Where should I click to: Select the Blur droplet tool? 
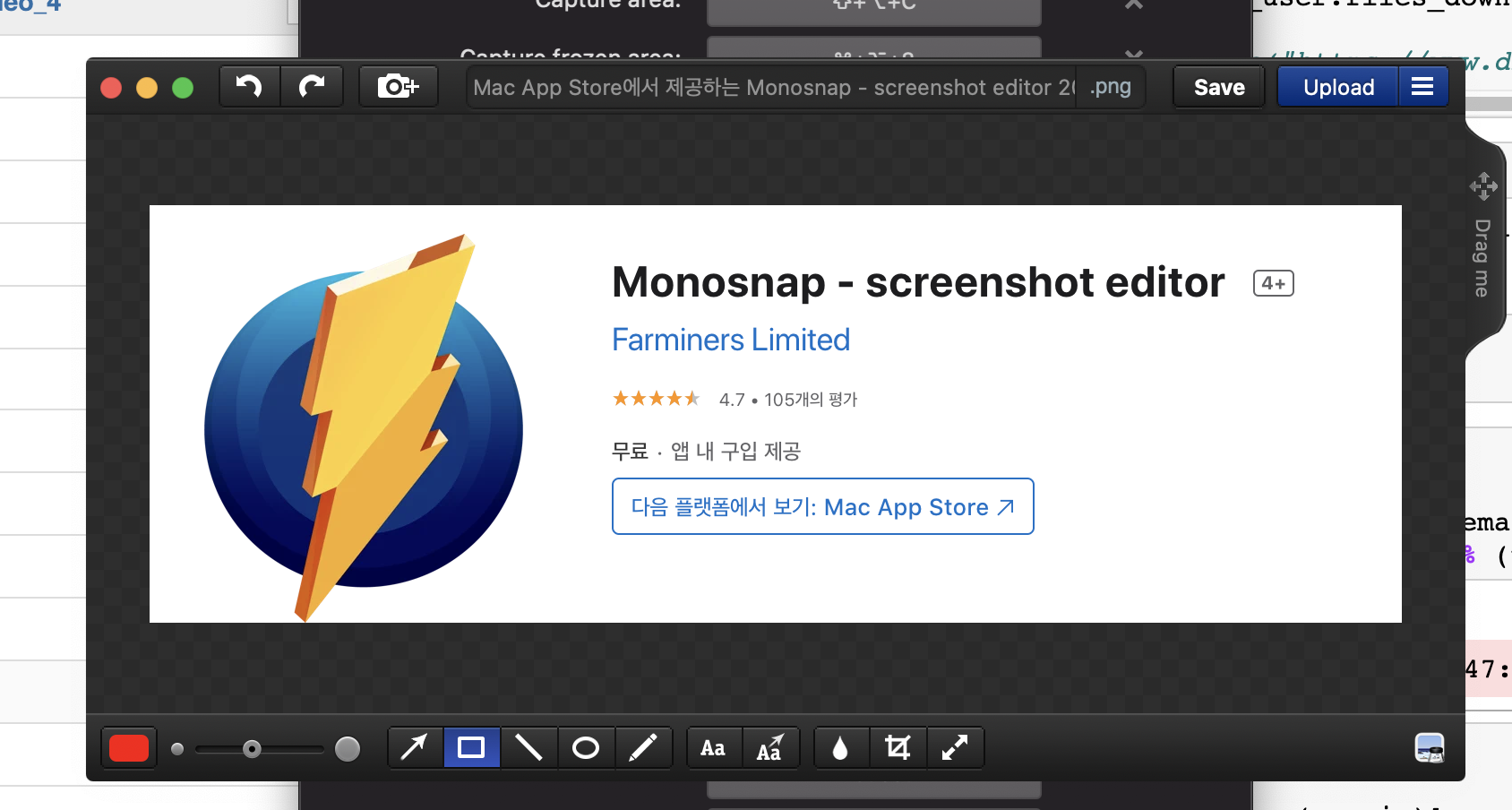(x=841, y=748)
